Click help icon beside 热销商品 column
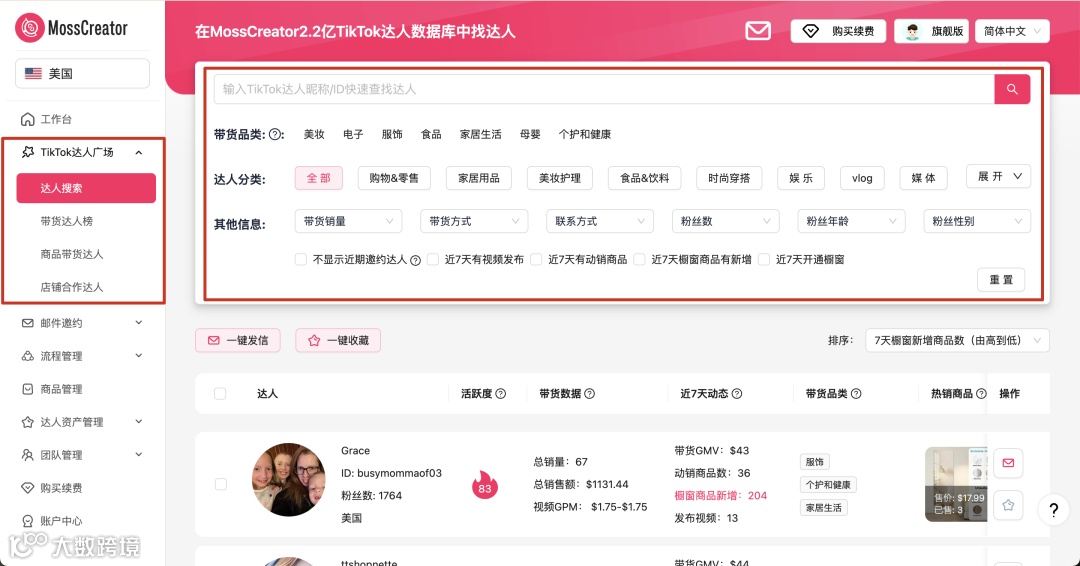The image size is (1080, 566). click(981, 394)
